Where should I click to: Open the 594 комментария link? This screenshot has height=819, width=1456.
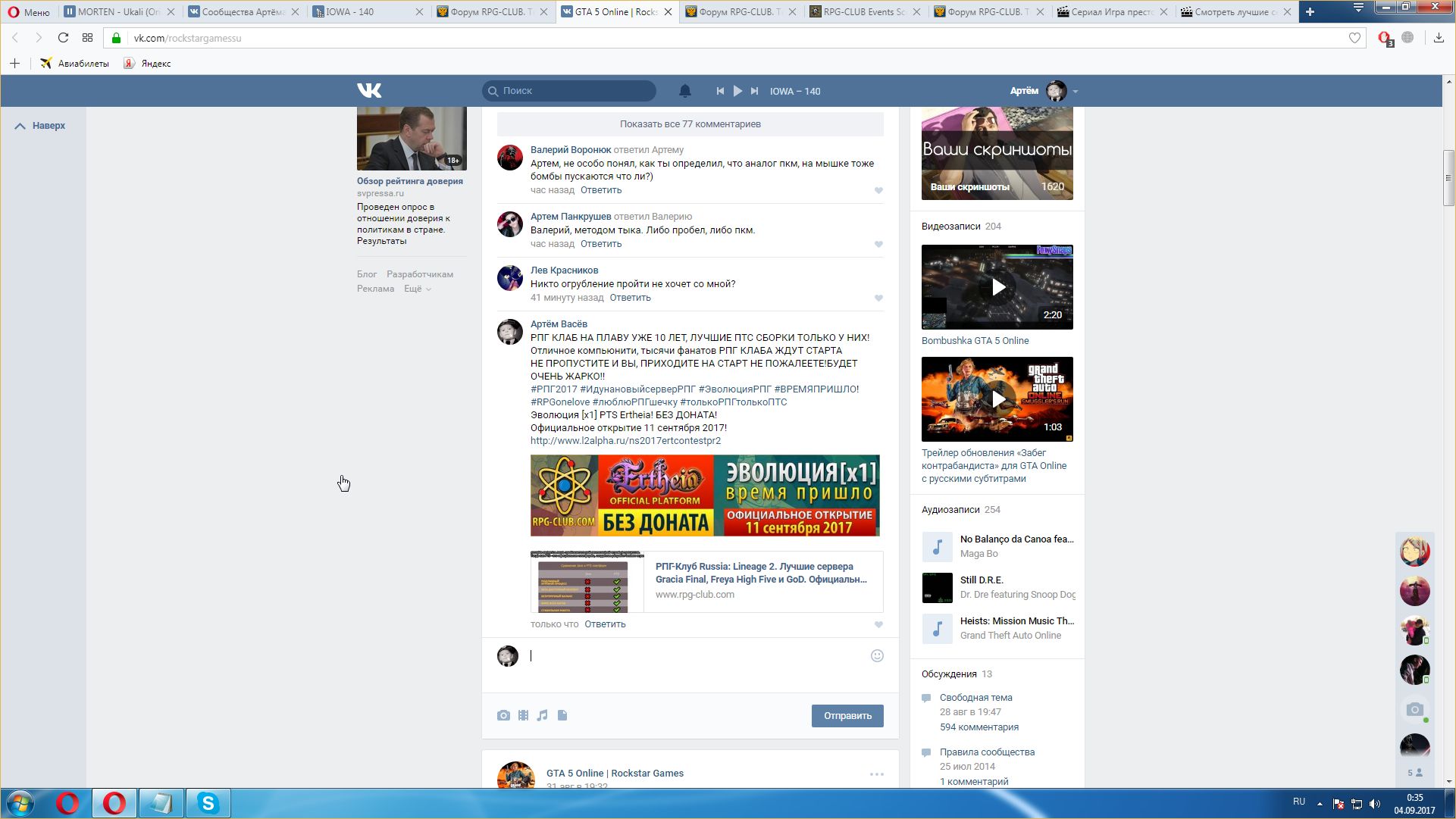pyautogui.click(x=979, y=727)
